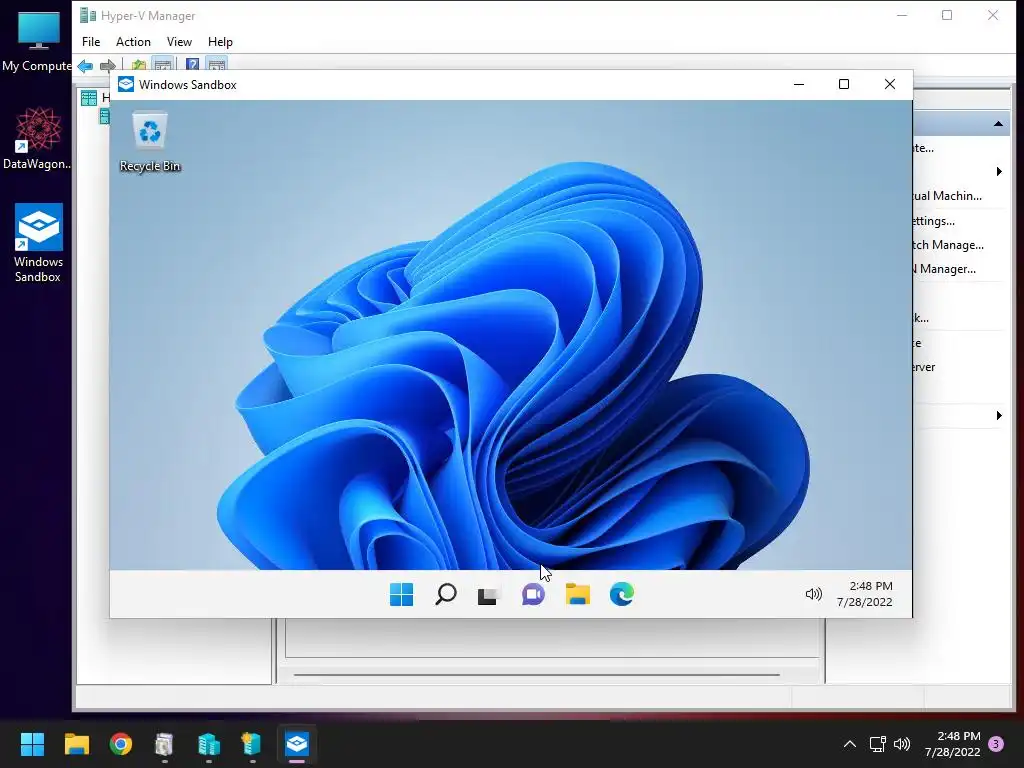Click the Search magnifier on the Sandbox taskbar
This screenshot has width=1024, height=768.
[x=445, y=594]
